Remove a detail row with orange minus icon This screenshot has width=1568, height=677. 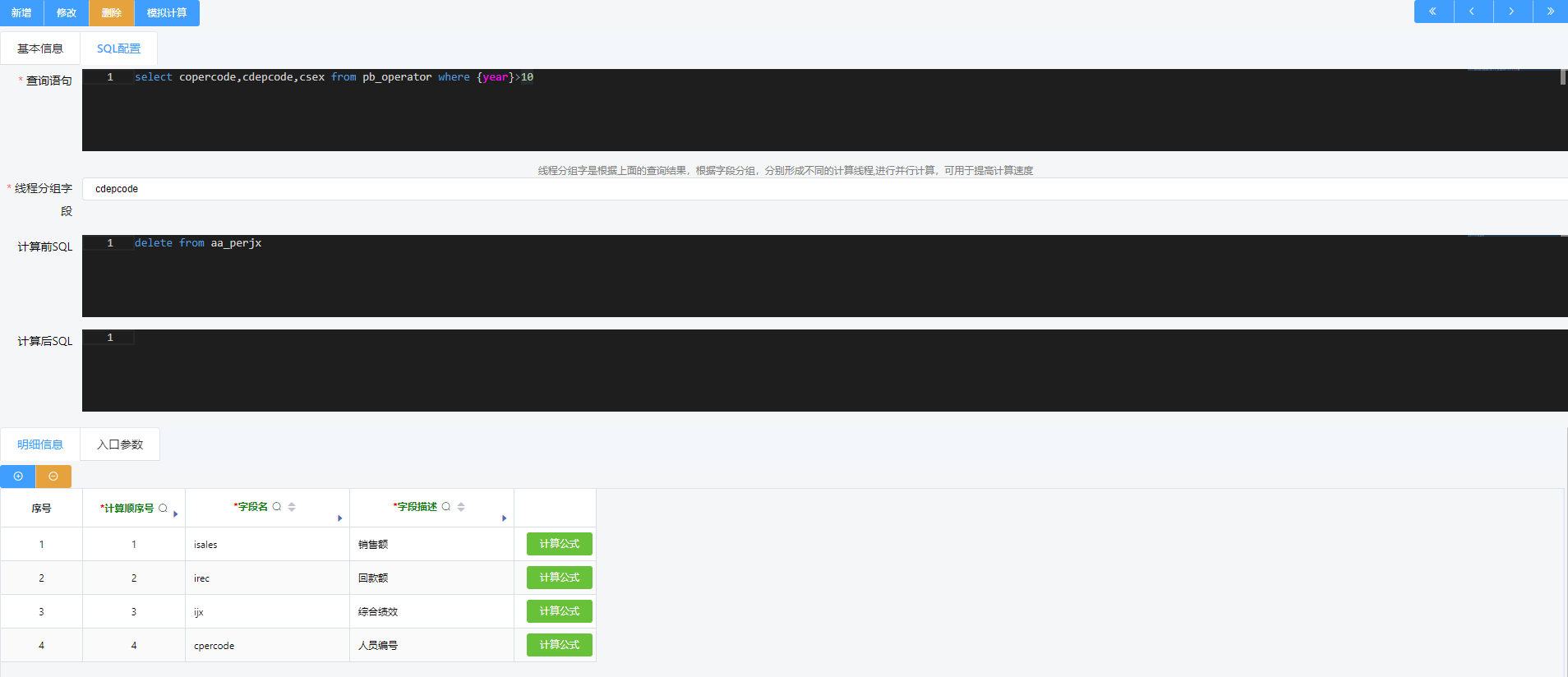[x=53, y=477]
